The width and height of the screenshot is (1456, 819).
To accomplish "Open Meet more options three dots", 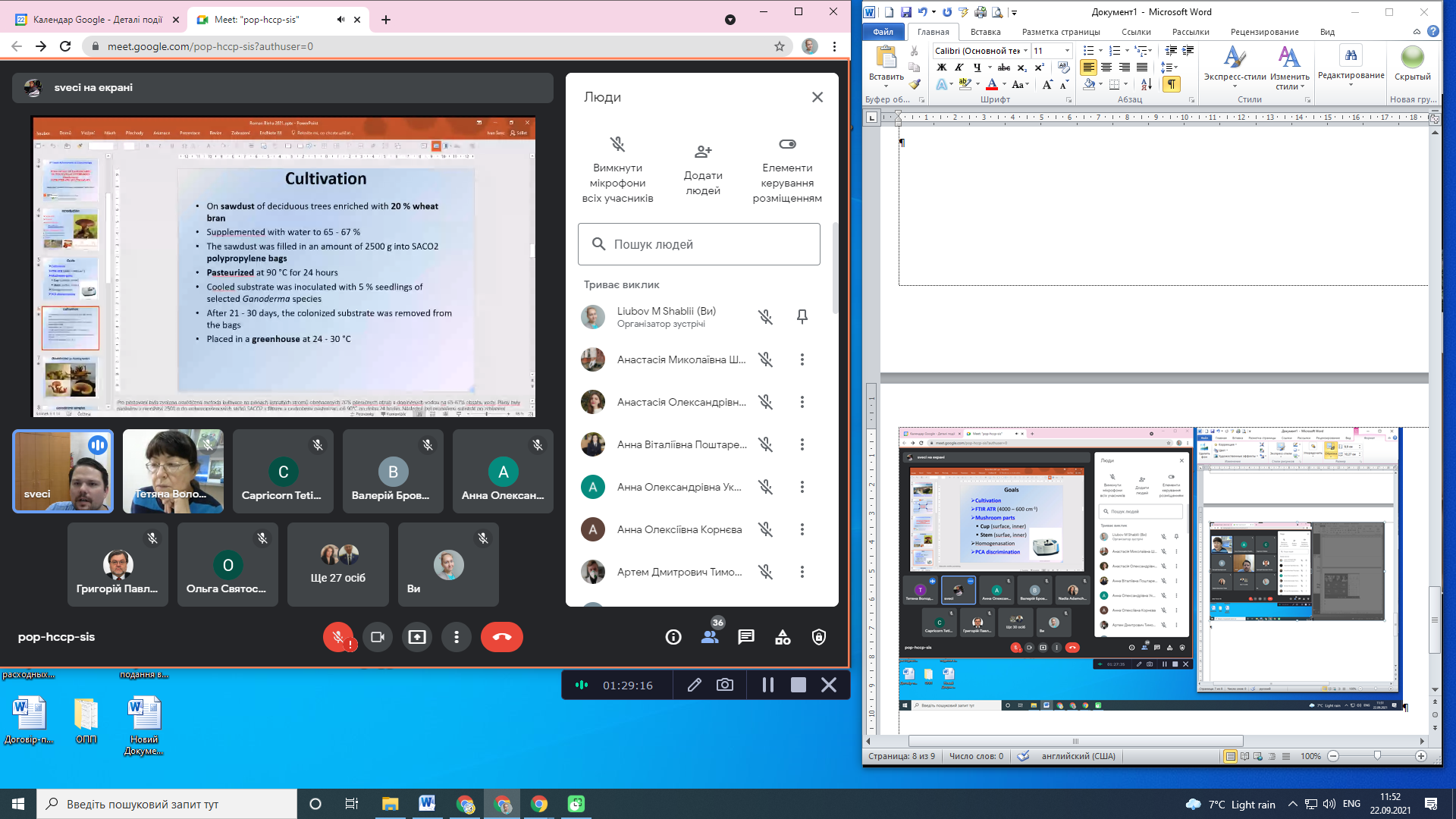I will [457, 637].
